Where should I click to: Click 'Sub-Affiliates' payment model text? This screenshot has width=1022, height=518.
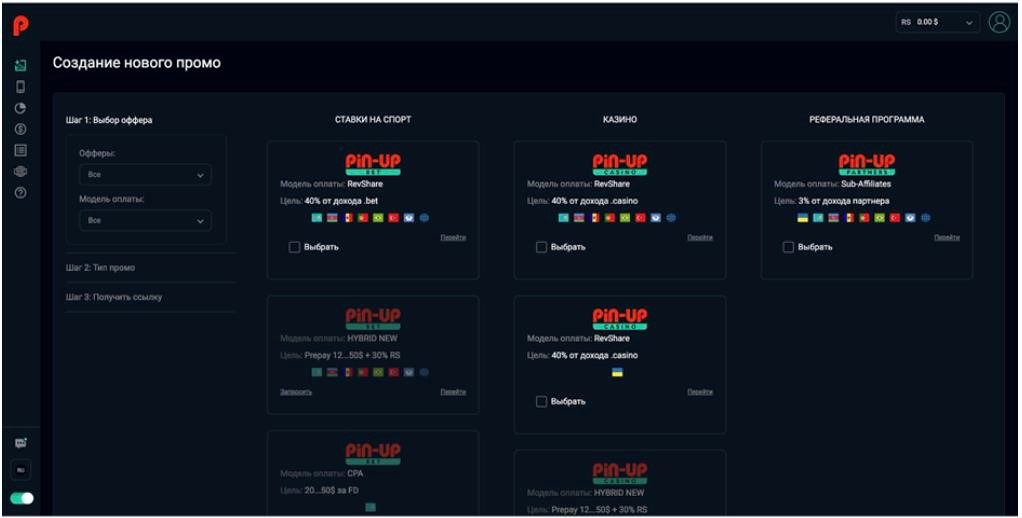pyautogui.click(x=866, y=184)
